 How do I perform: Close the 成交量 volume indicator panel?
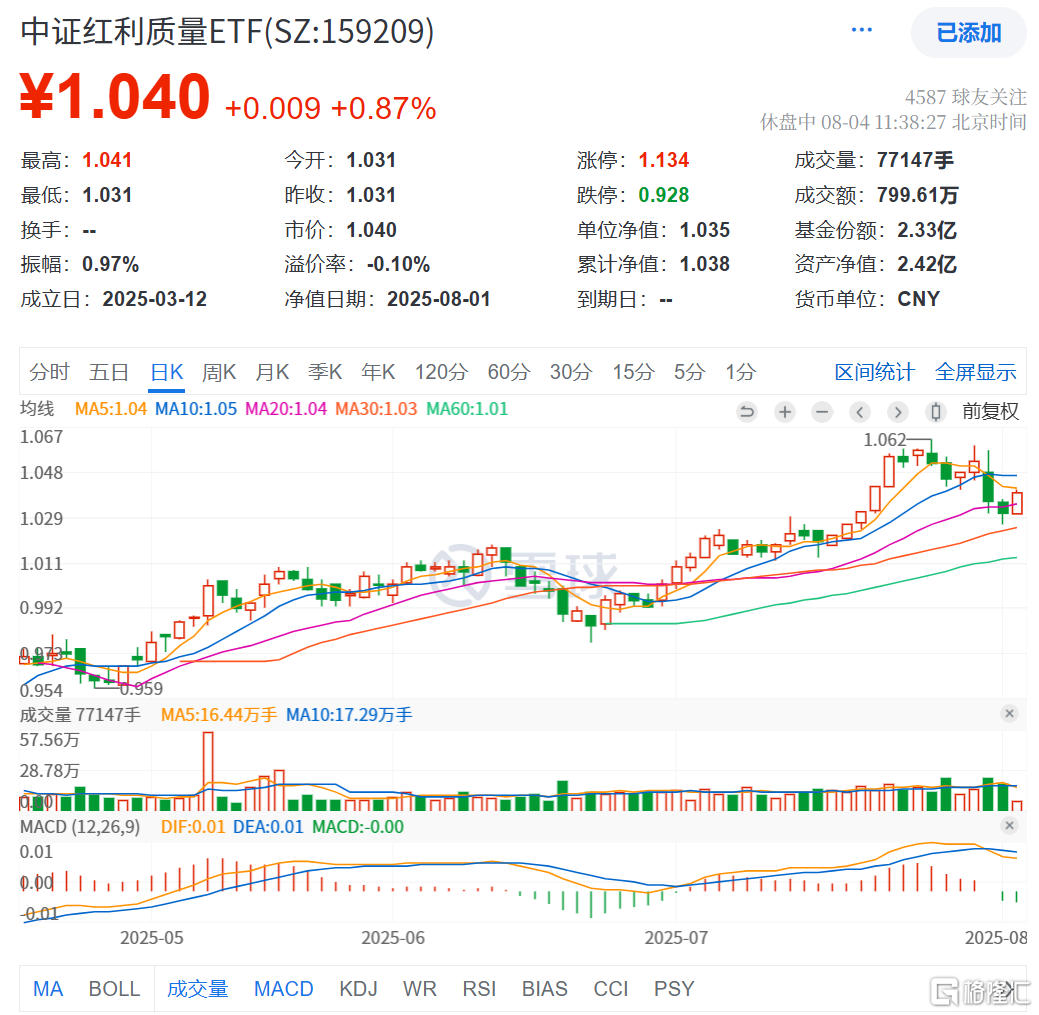(x=1009, y=714)
